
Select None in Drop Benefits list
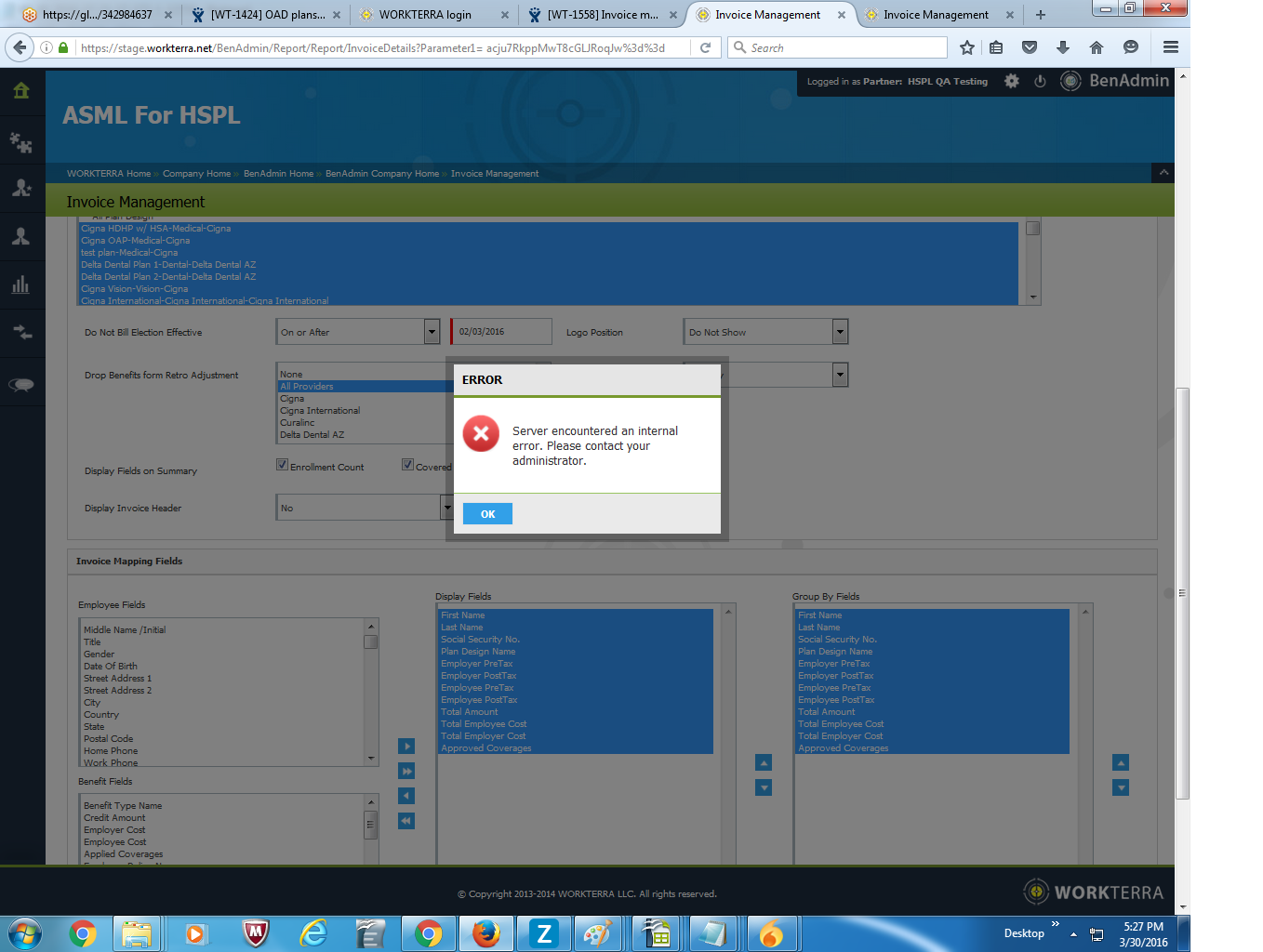pyautogui.click(x=291, y=375)
